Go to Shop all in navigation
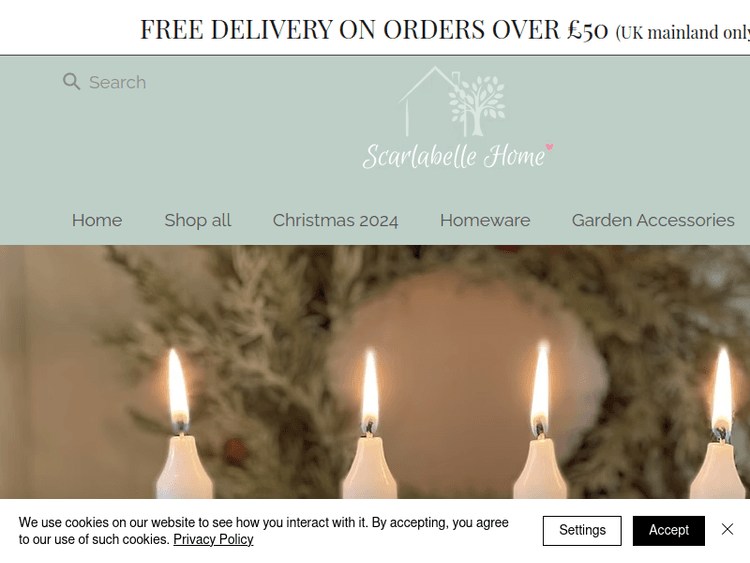Viewport: 750px width, 563px height. tap(198, 221)
